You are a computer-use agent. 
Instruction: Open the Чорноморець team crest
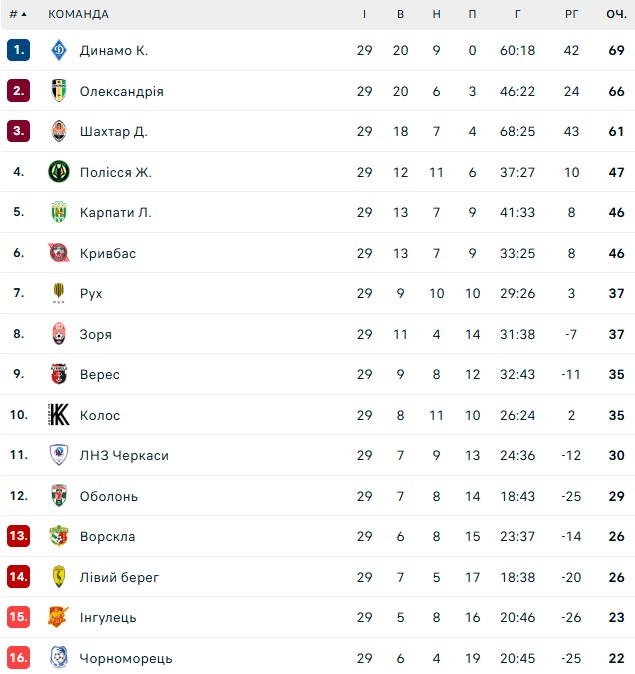pos(59,657)
